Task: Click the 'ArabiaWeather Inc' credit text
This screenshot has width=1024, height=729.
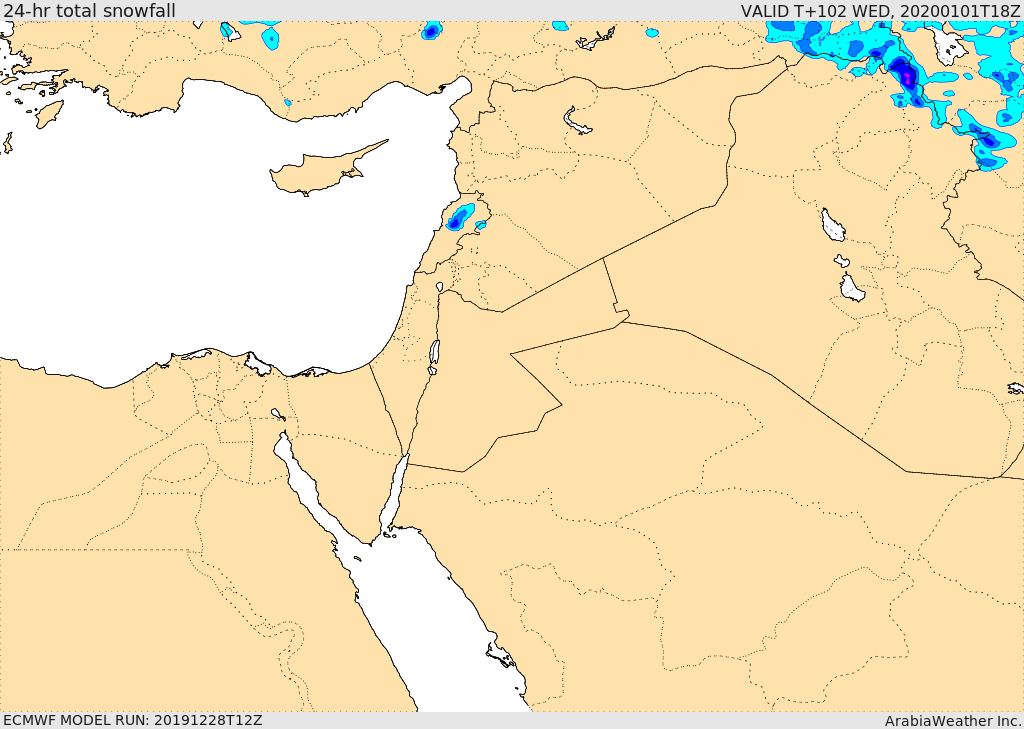Action: click(x=953, y=721)
